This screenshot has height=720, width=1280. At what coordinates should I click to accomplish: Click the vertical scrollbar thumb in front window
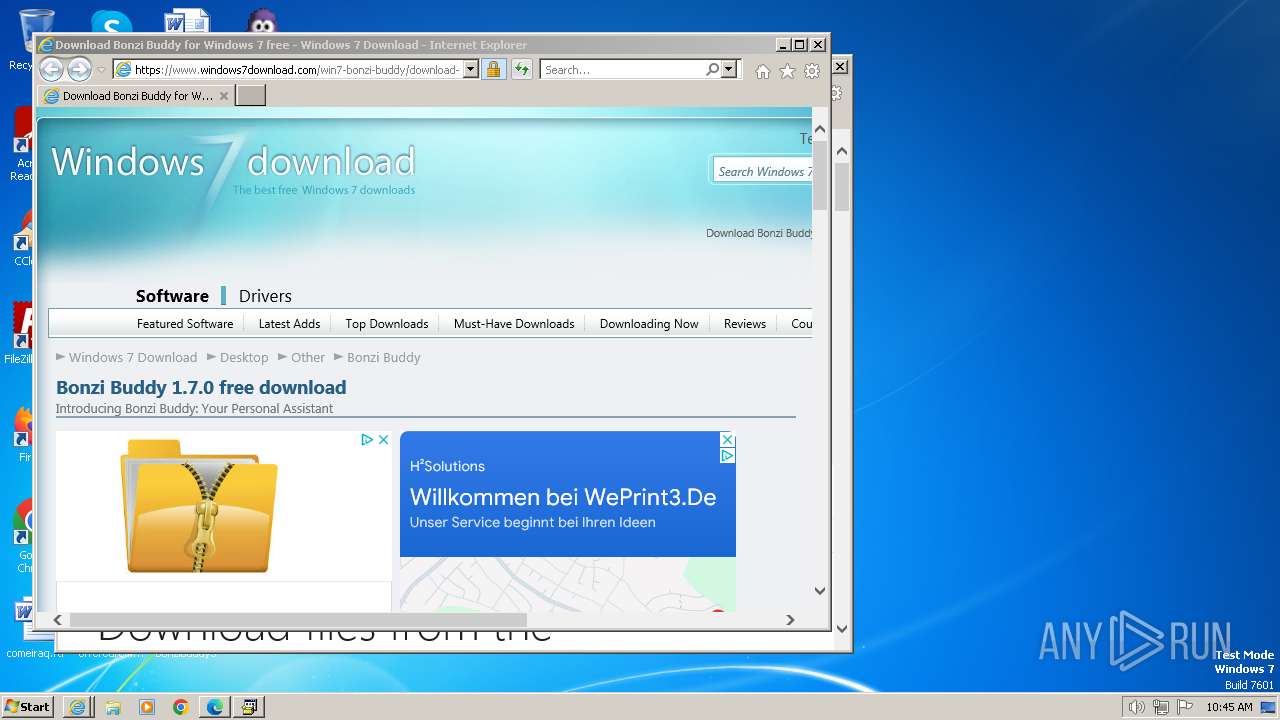pos(820,175)
